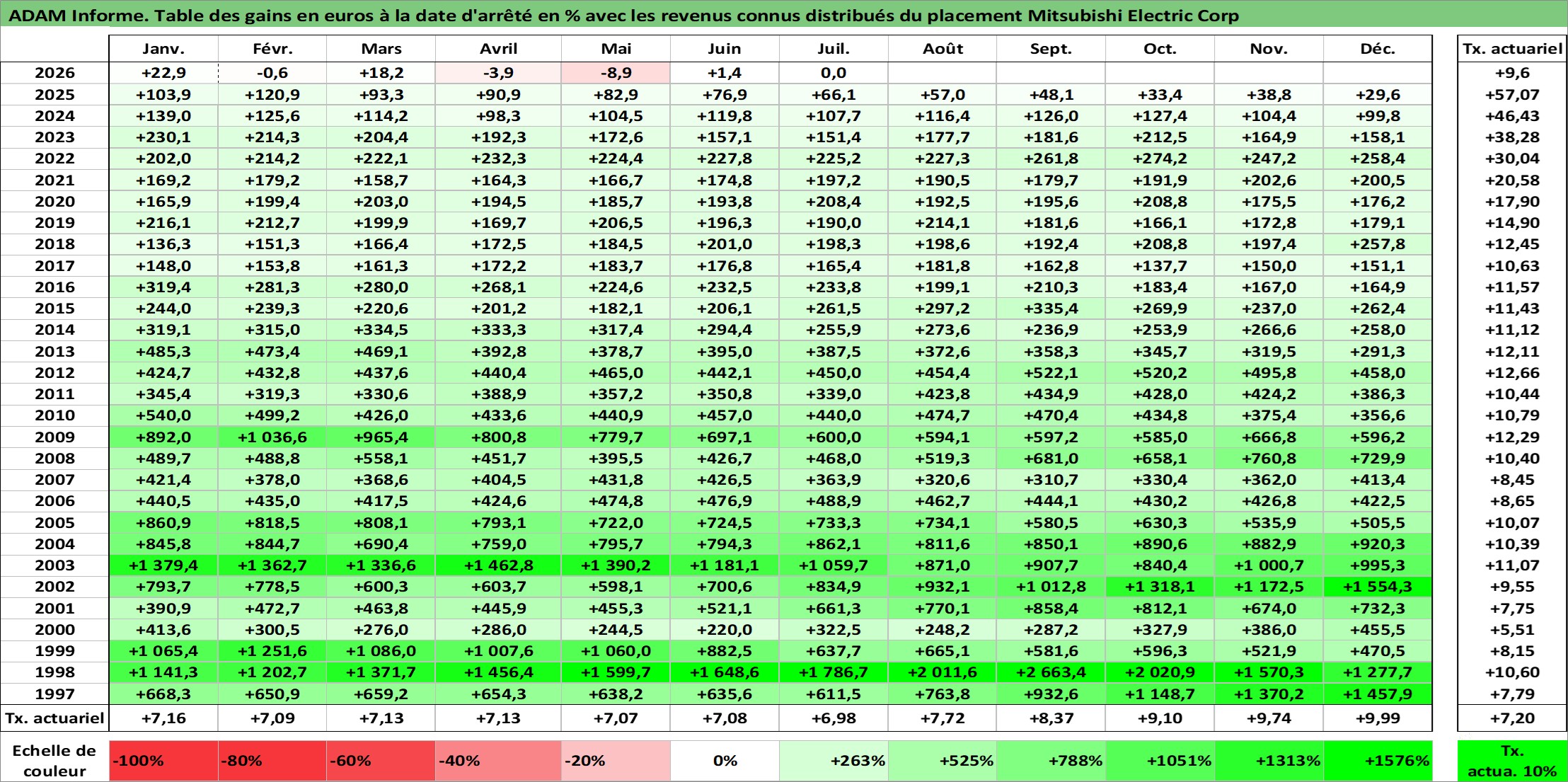
Task: Select the +5,51 actuarial rate for 2000
Action: pos(1512,630)
